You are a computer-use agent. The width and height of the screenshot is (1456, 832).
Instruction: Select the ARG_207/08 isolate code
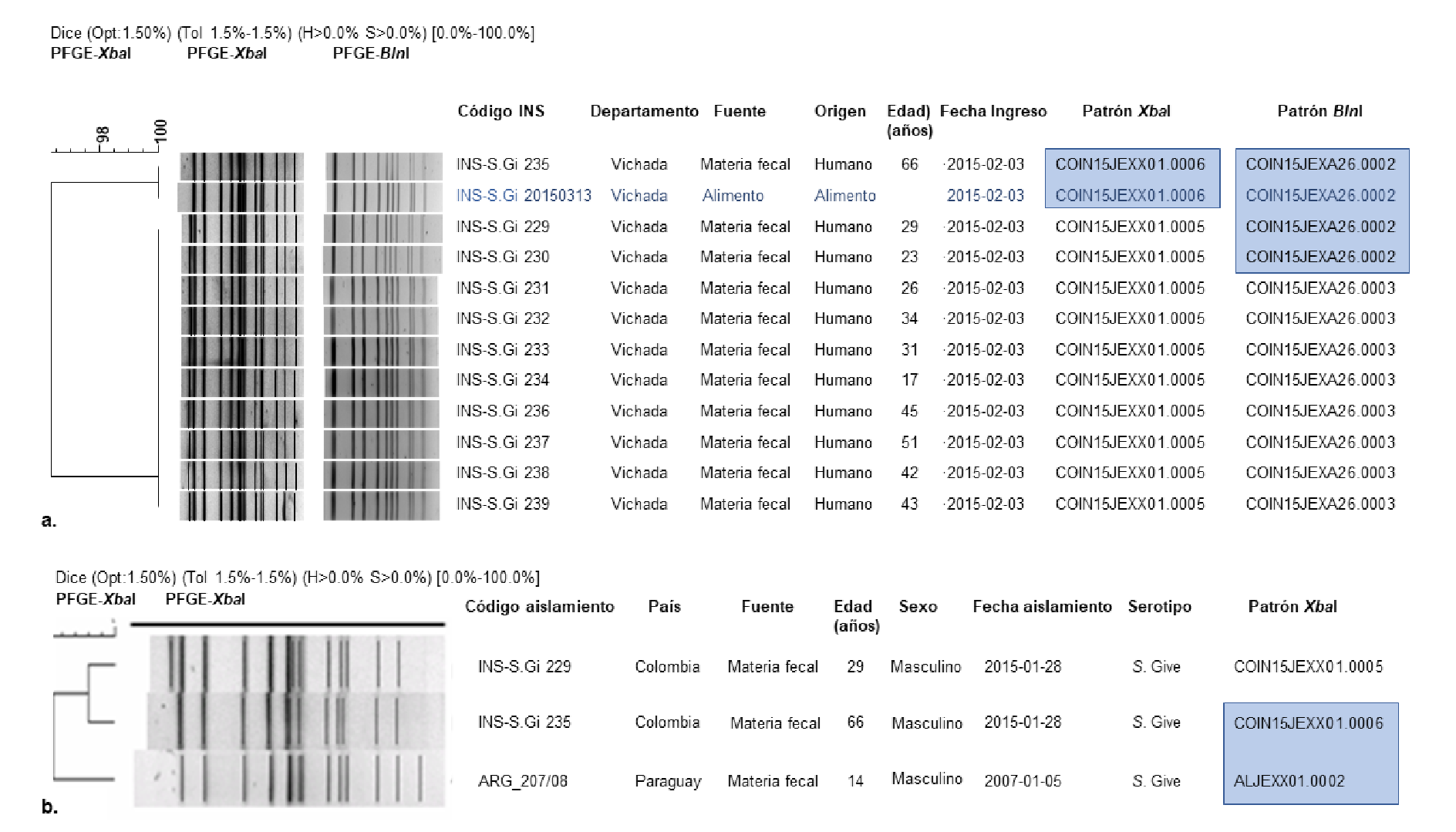point(522,781)
